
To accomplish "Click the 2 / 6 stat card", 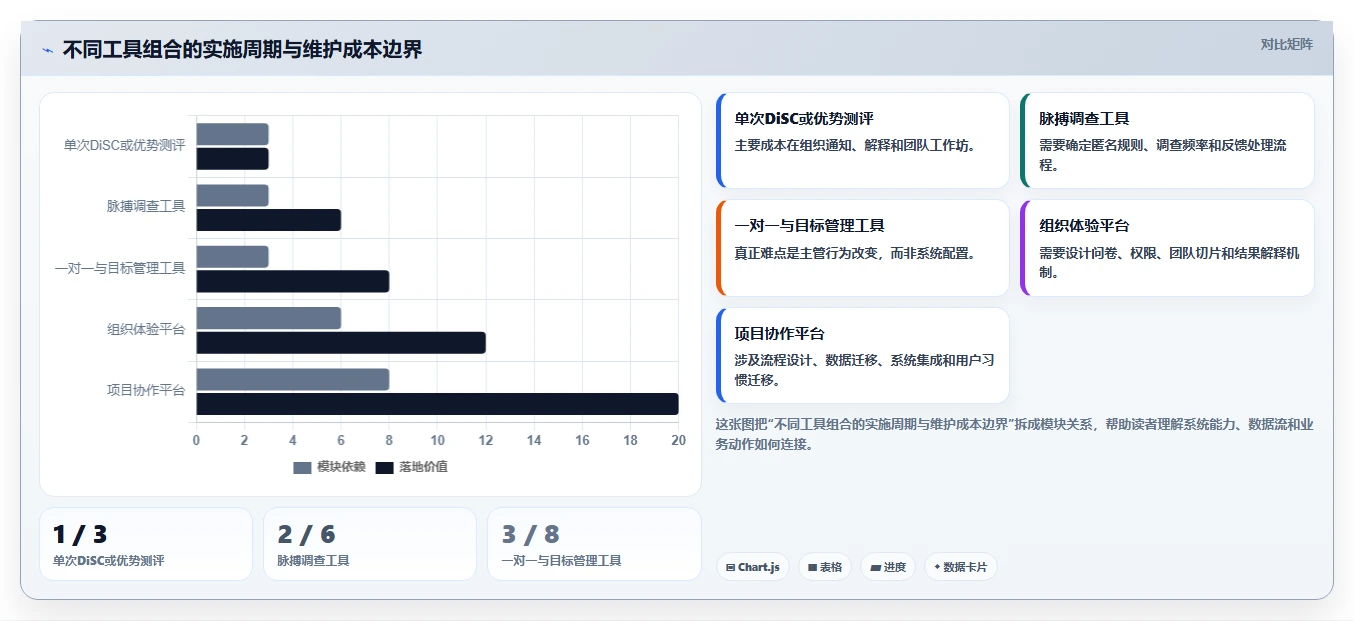I will (370, 544).
